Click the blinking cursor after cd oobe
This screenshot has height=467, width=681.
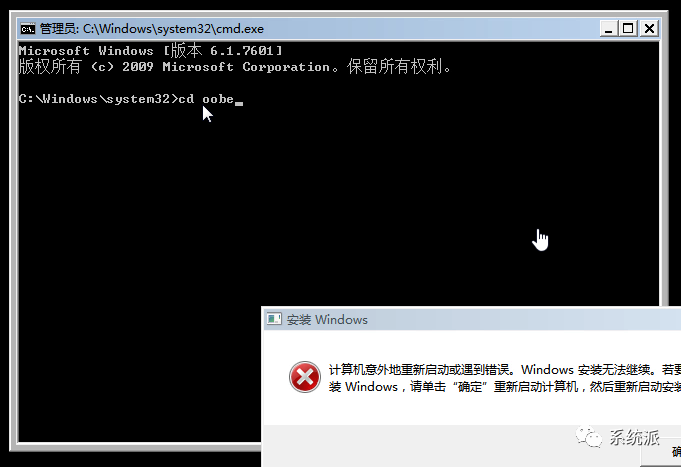click(239, 103)
